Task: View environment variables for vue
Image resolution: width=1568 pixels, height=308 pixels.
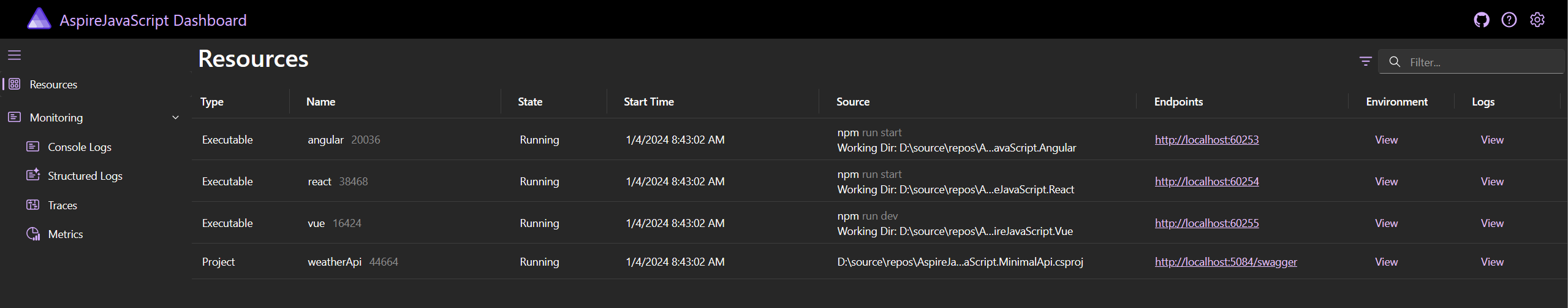Action: click(x=1386, y=223)
